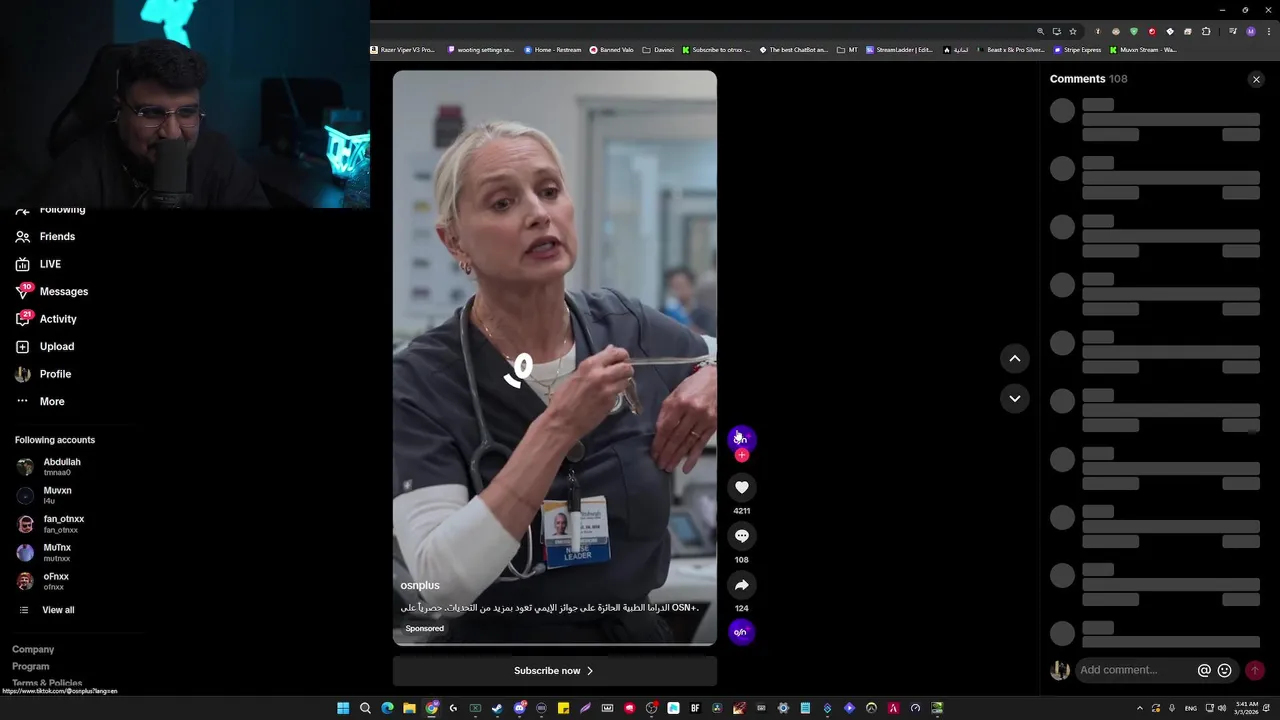
Task: Open the ENG language switcher
Action: coord(1191,708)
